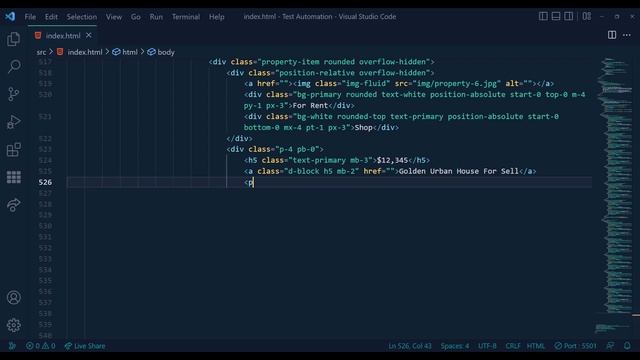The width and height of the screenshot is (640, 360).
Task: Click the '$12,345' text in code
Action: [x=392, y=160]
